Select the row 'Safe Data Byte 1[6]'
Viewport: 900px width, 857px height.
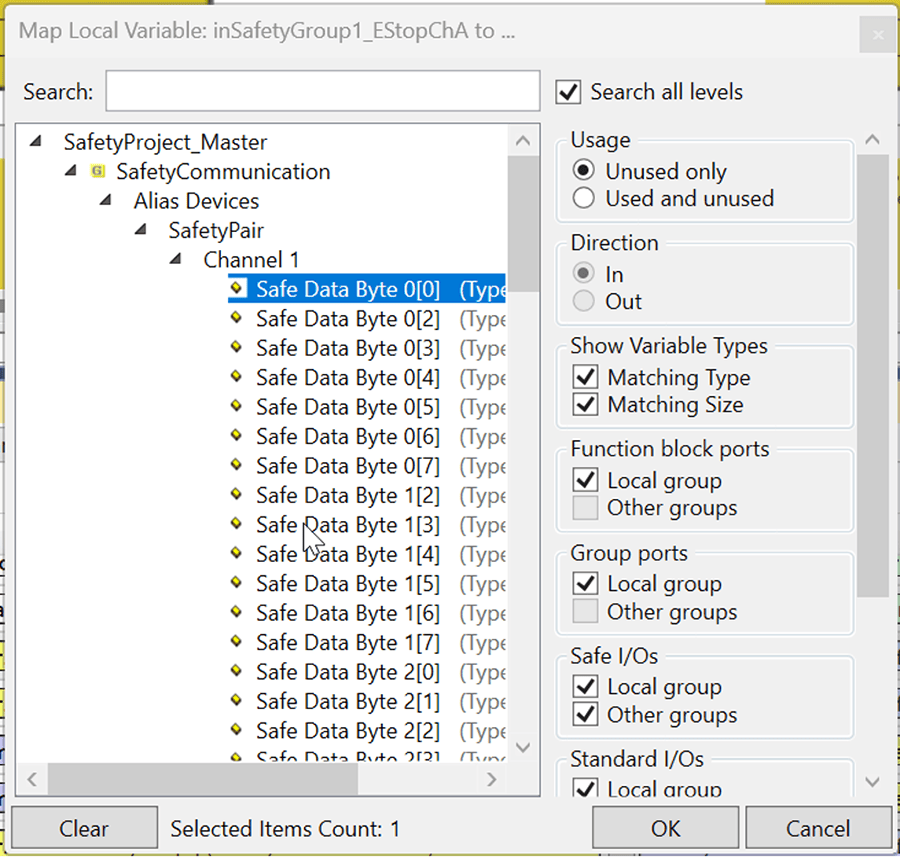pyautogui.click(x=367, y=613)
